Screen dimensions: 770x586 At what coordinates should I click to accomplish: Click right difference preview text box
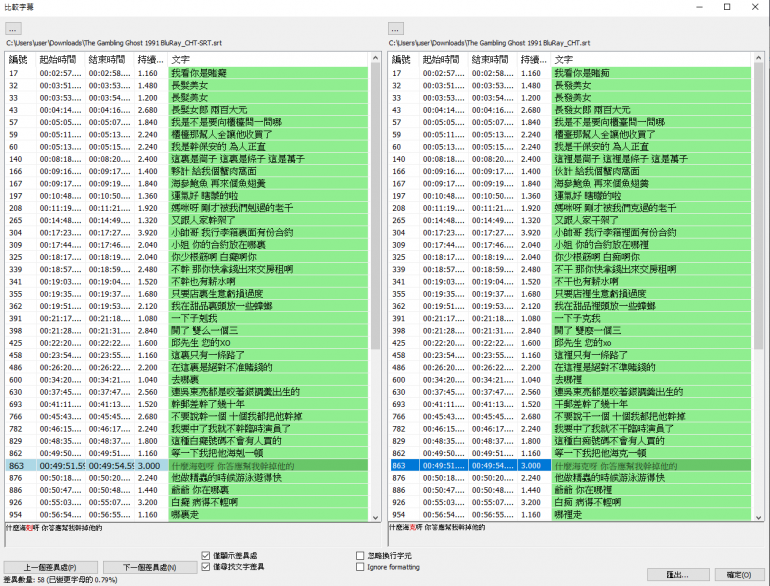[x=576, y=534]
